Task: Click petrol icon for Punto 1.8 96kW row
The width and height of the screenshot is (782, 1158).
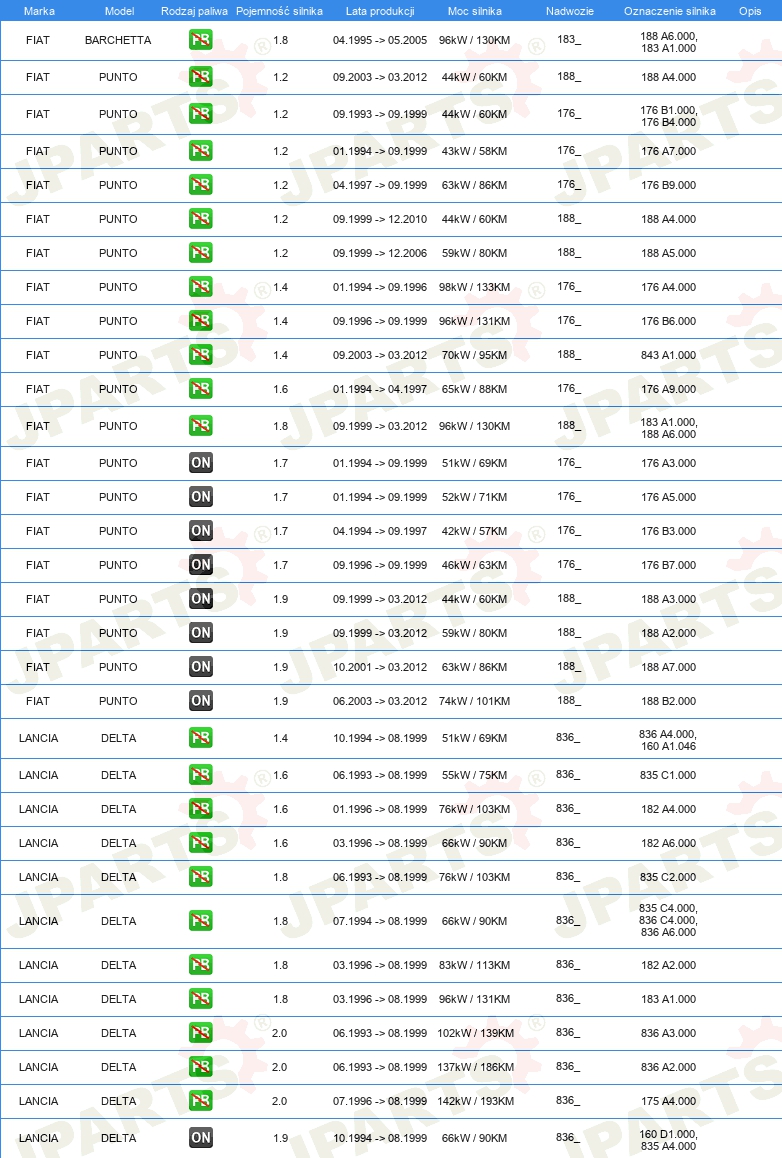Action: pos(200,425)
